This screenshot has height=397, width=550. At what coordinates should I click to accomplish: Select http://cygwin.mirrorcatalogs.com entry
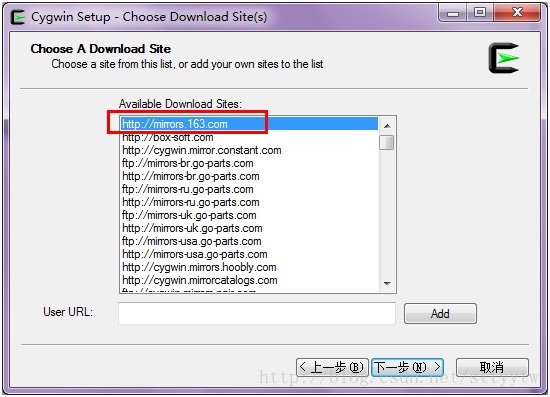[x=249, y=280]
